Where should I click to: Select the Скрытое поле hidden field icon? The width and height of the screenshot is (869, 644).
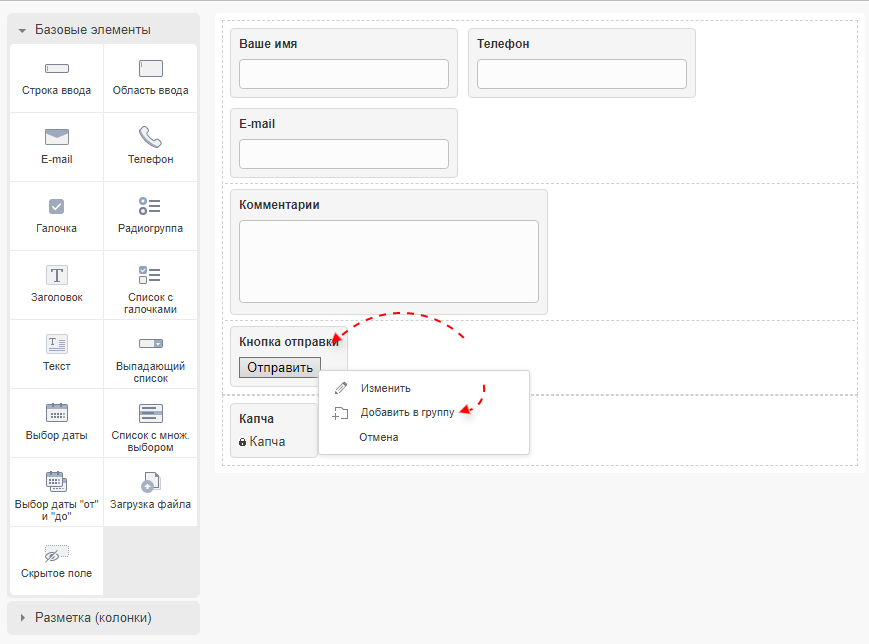point(56,553)
